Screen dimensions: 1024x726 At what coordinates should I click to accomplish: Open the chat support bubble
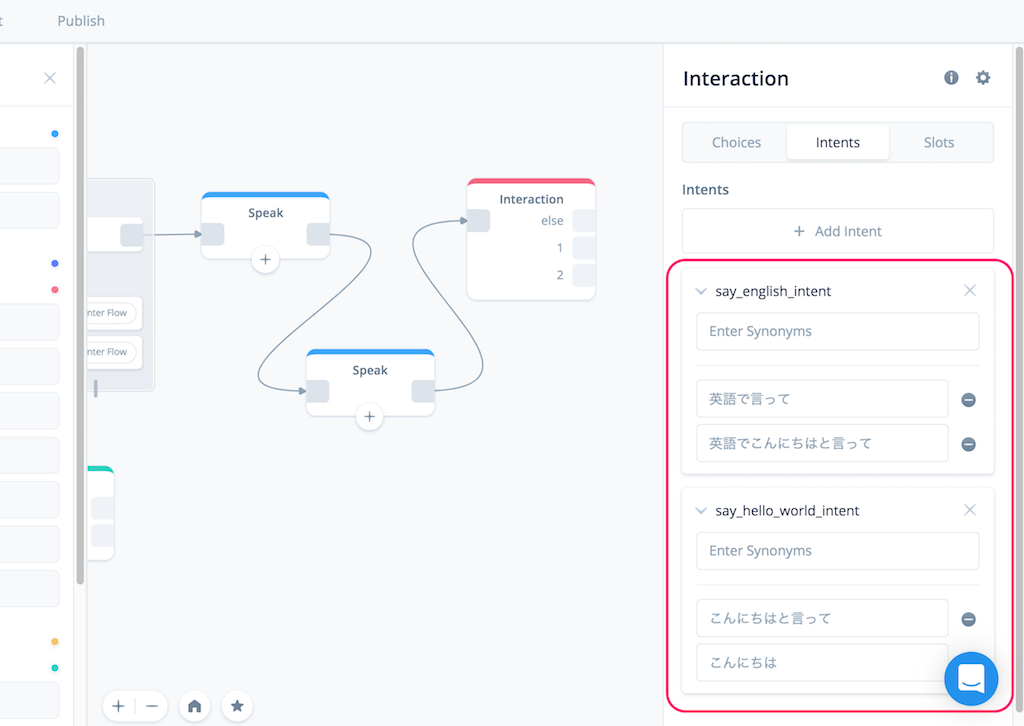coord(971,679)
